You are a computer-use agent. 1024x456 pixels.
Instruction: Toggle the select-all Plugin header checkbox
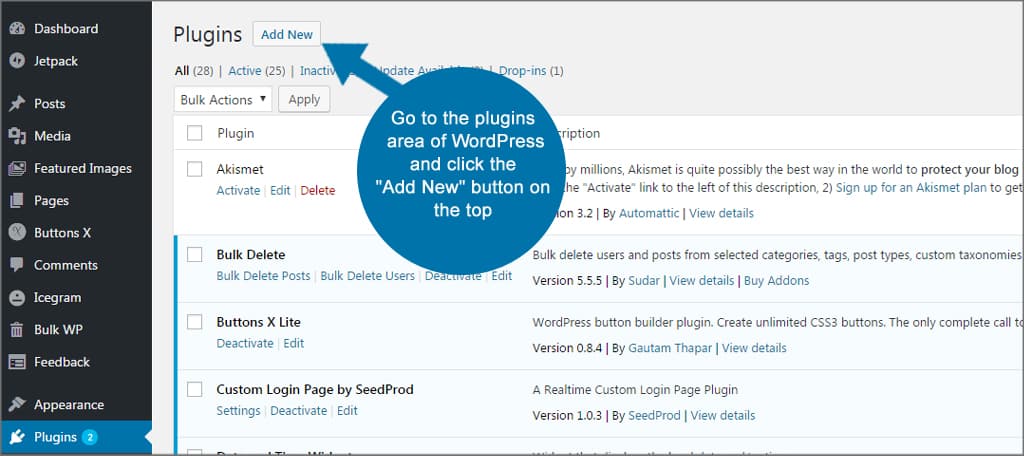[195, 133]
